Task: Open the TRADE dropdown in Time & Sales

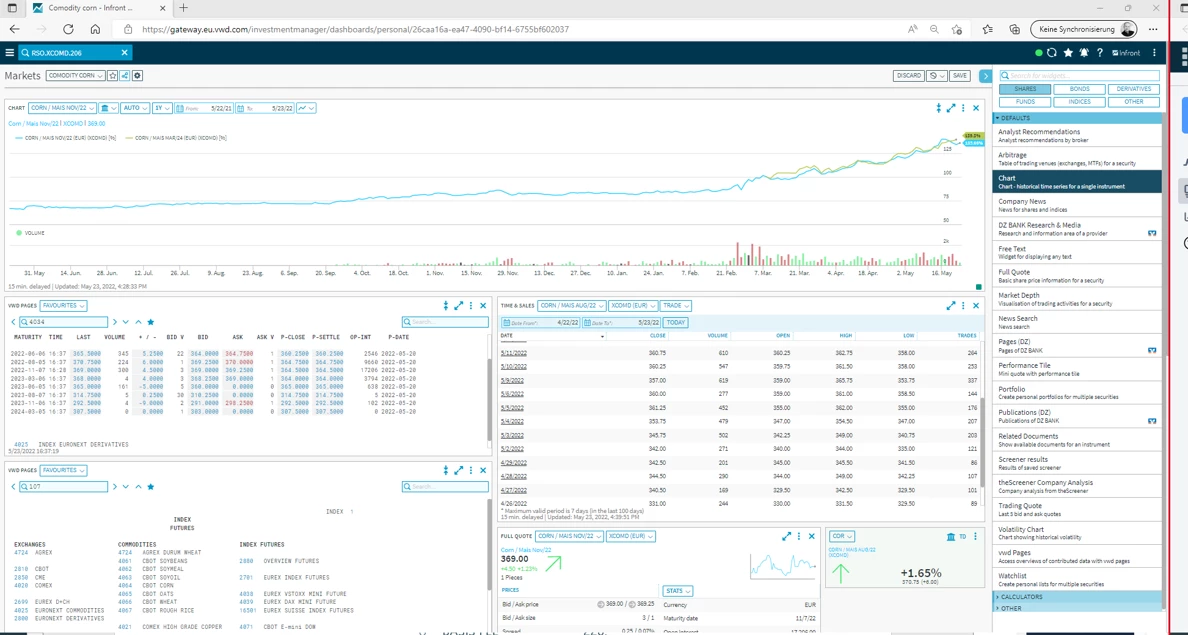Action: [x=675, y=305]
